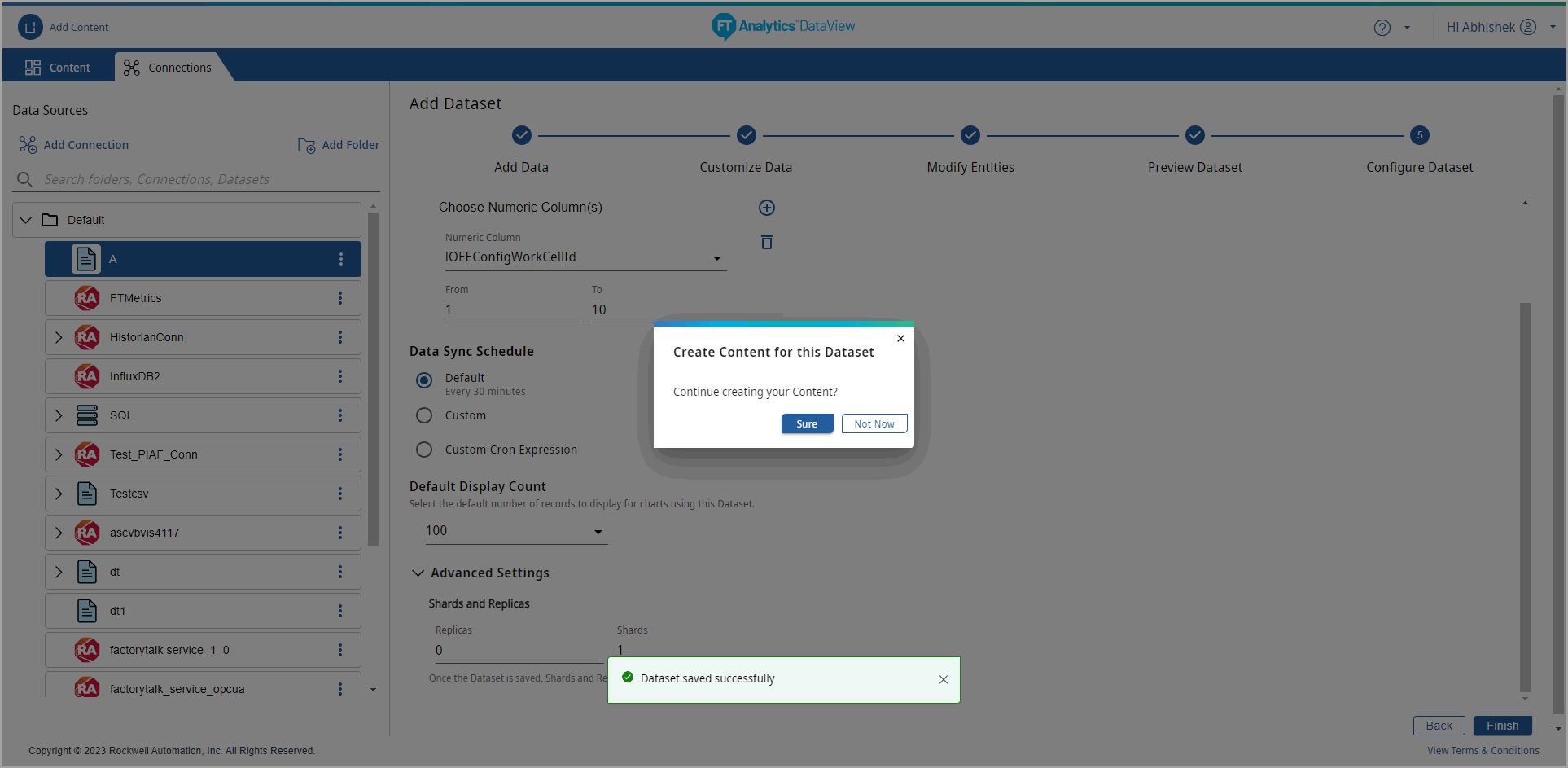Dismiss the Dataset saved successfully notification
This screenshot has width=1568, height=768.
tap(943, 679)
